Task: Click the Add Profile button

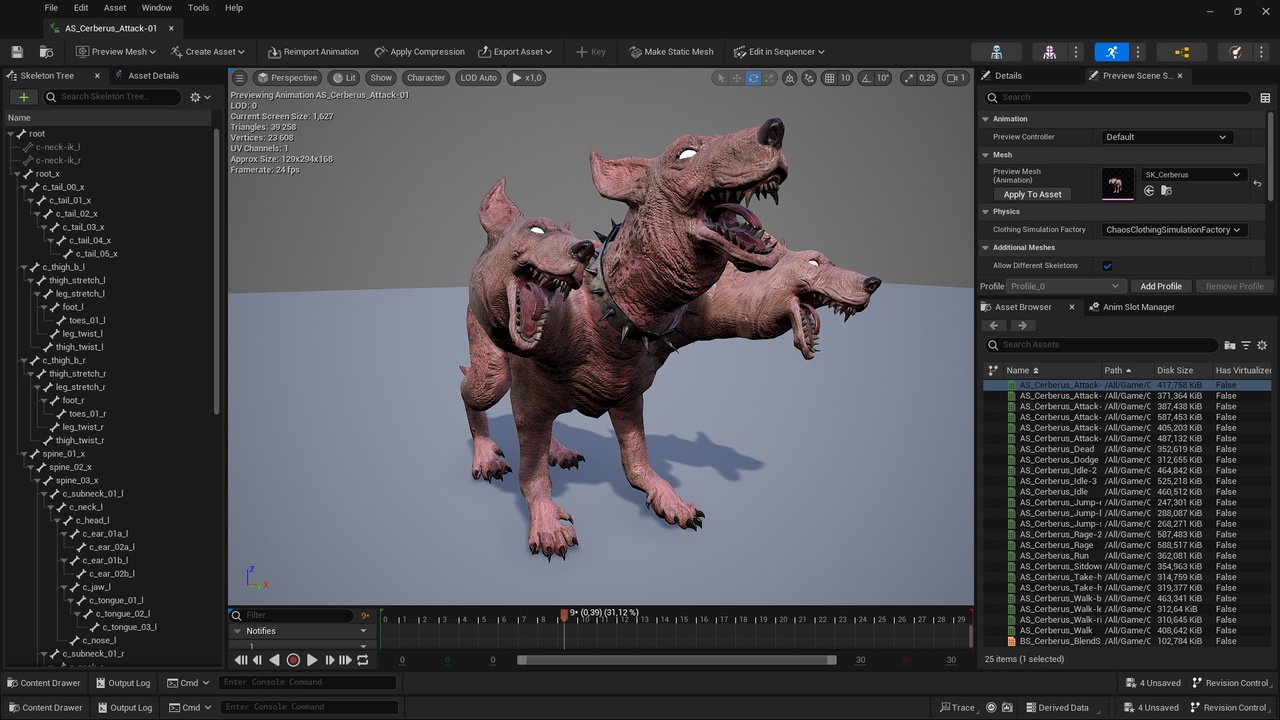Action: [x=1160, y=286]
